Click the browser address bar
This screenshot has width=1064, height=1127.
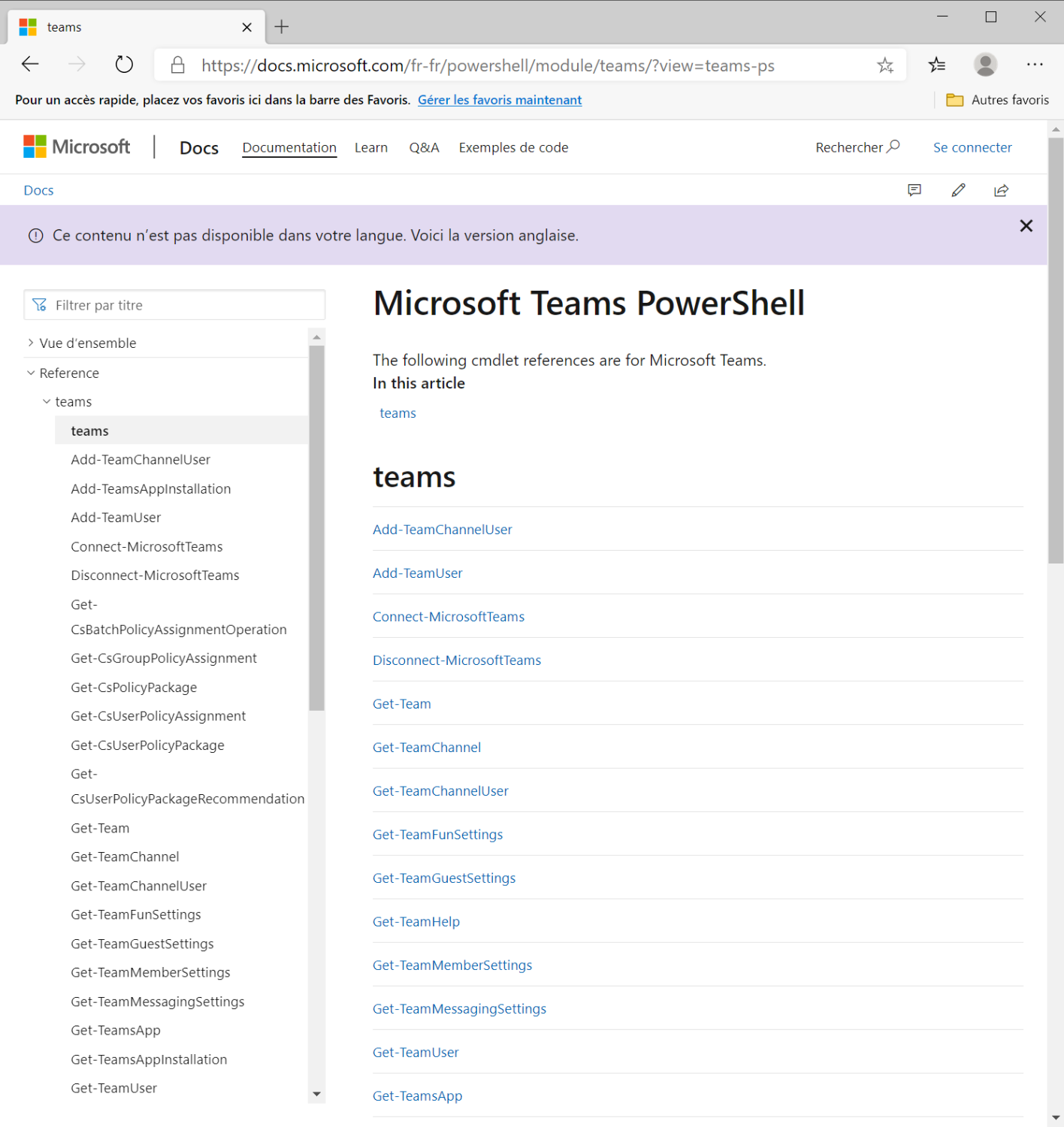point(530,65)
